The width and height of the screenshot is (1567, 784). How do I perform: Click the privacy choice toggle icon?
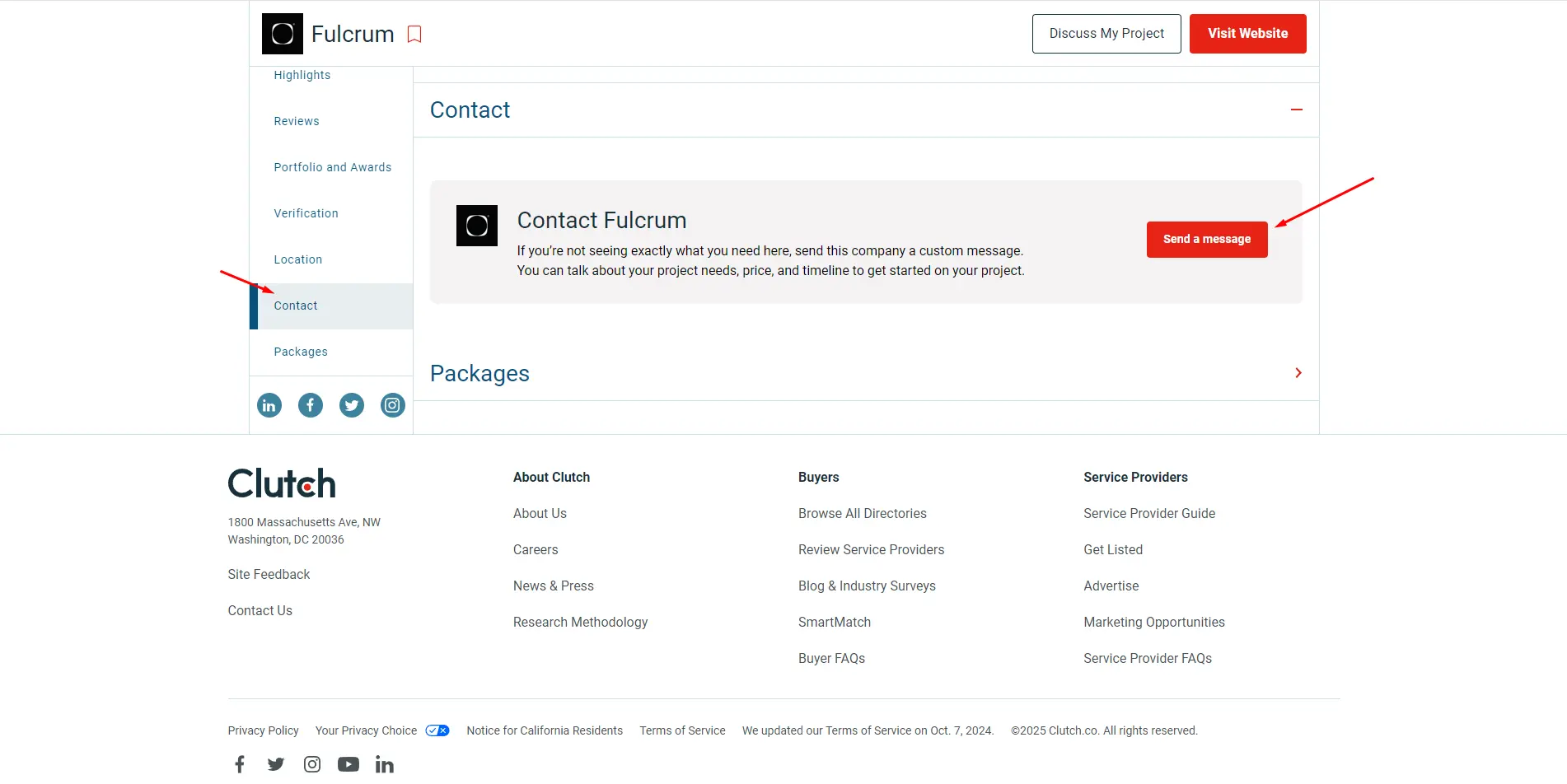point(437,730)
